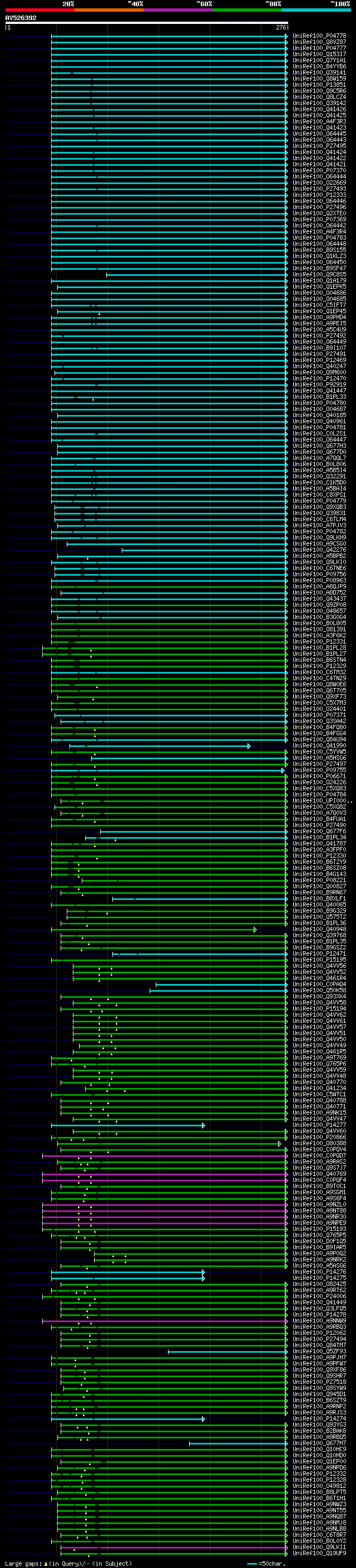
Task: Click the purple ~60% identity legend segment
Action: 177,10
